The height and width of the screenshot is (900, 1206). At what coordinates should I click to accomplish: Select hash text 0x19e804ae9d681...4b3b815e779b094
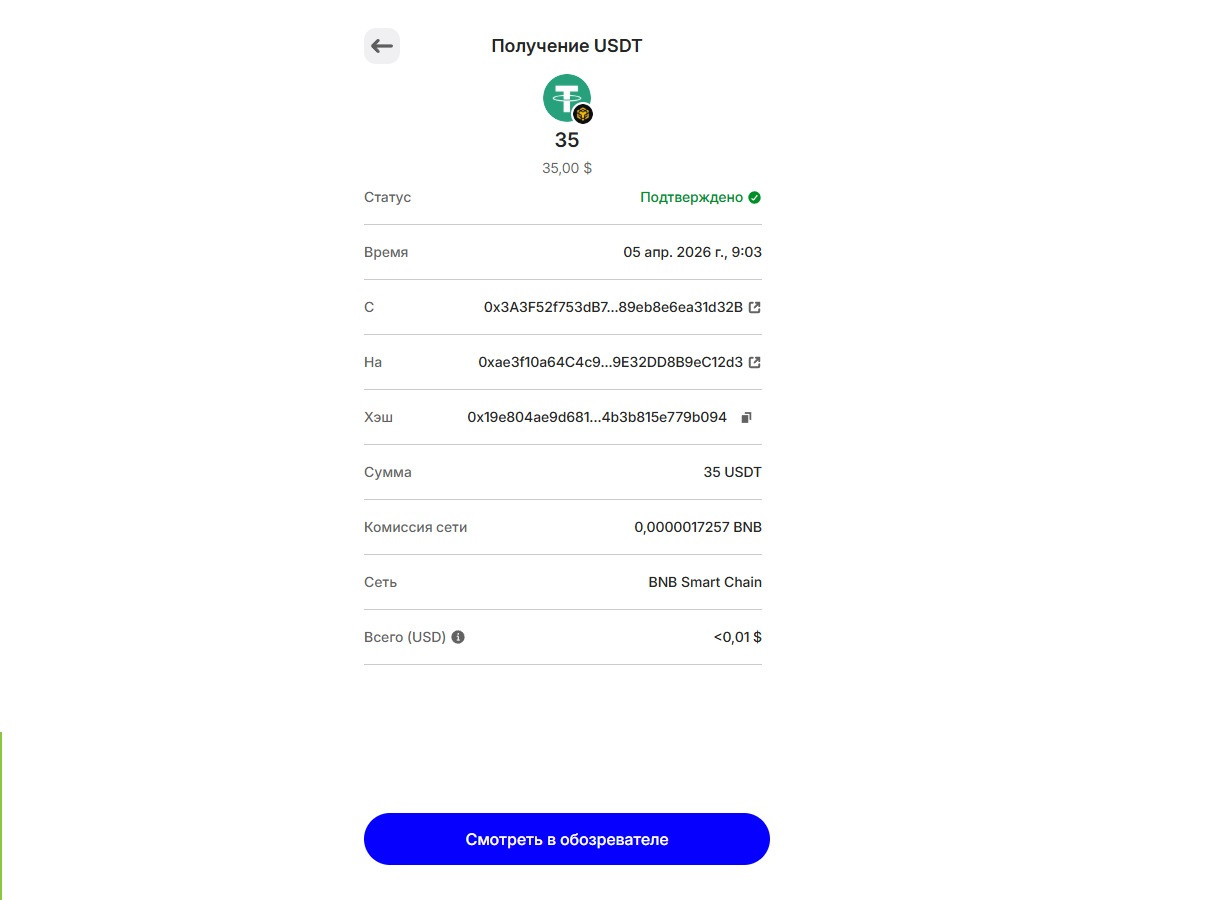click(x=597, y=417)
